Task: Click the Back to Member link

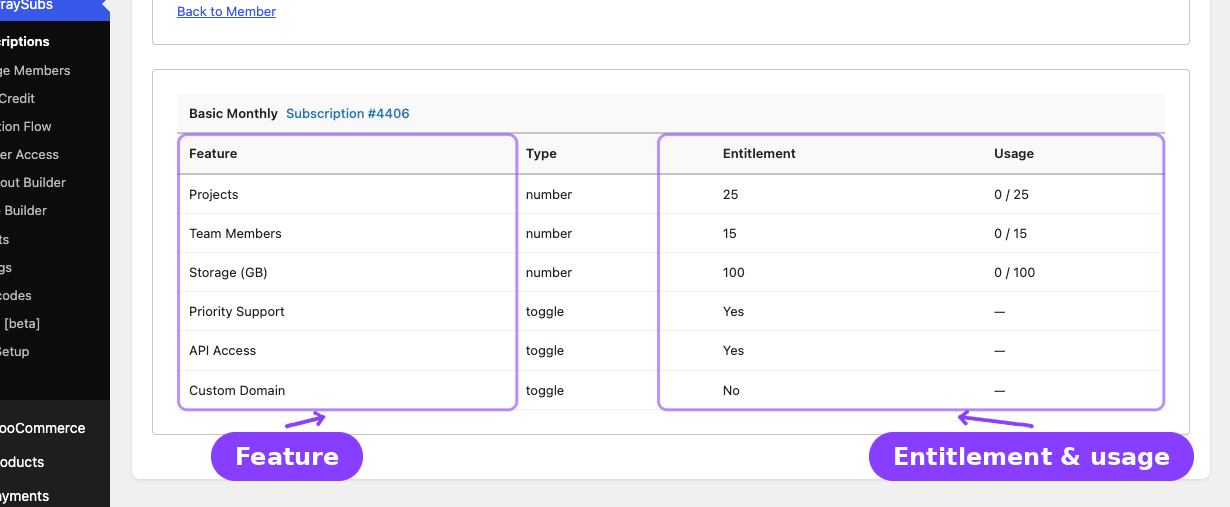Action: point(226,12)
